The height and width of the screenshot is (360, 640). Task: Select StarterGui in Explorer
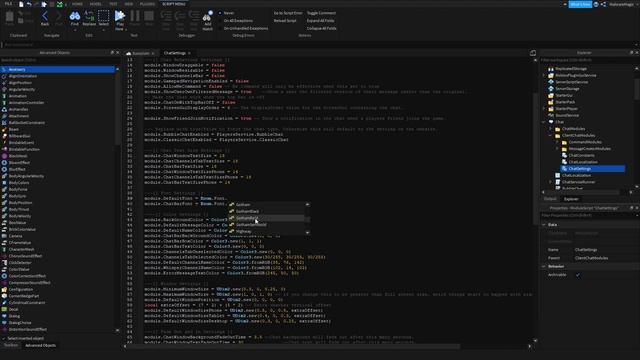pos(564,95)
